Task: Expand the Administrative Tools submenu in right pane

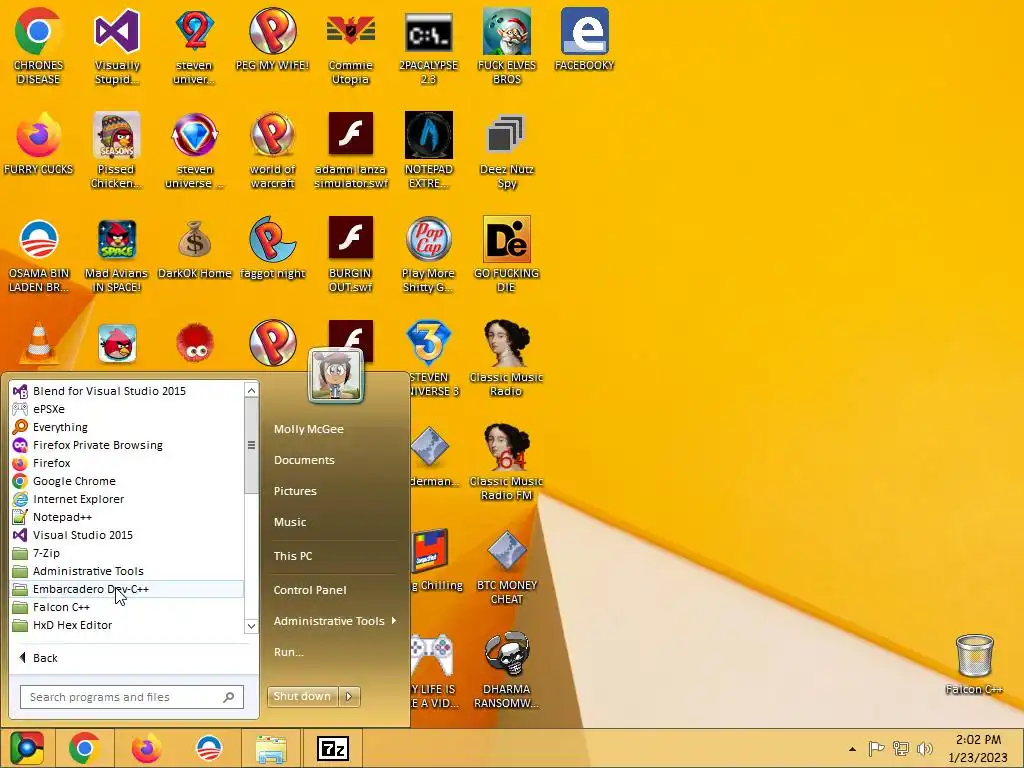Action: click(x=335, y=621)
